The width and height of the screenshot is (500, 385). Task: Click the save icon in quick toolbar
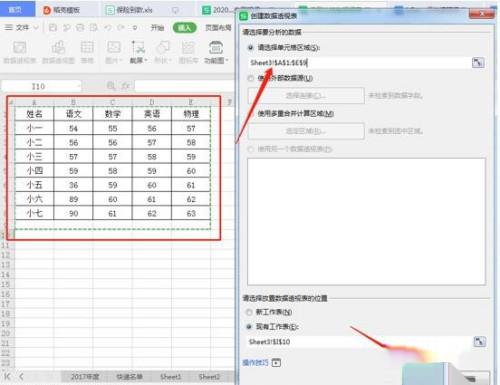coord(53,28)
